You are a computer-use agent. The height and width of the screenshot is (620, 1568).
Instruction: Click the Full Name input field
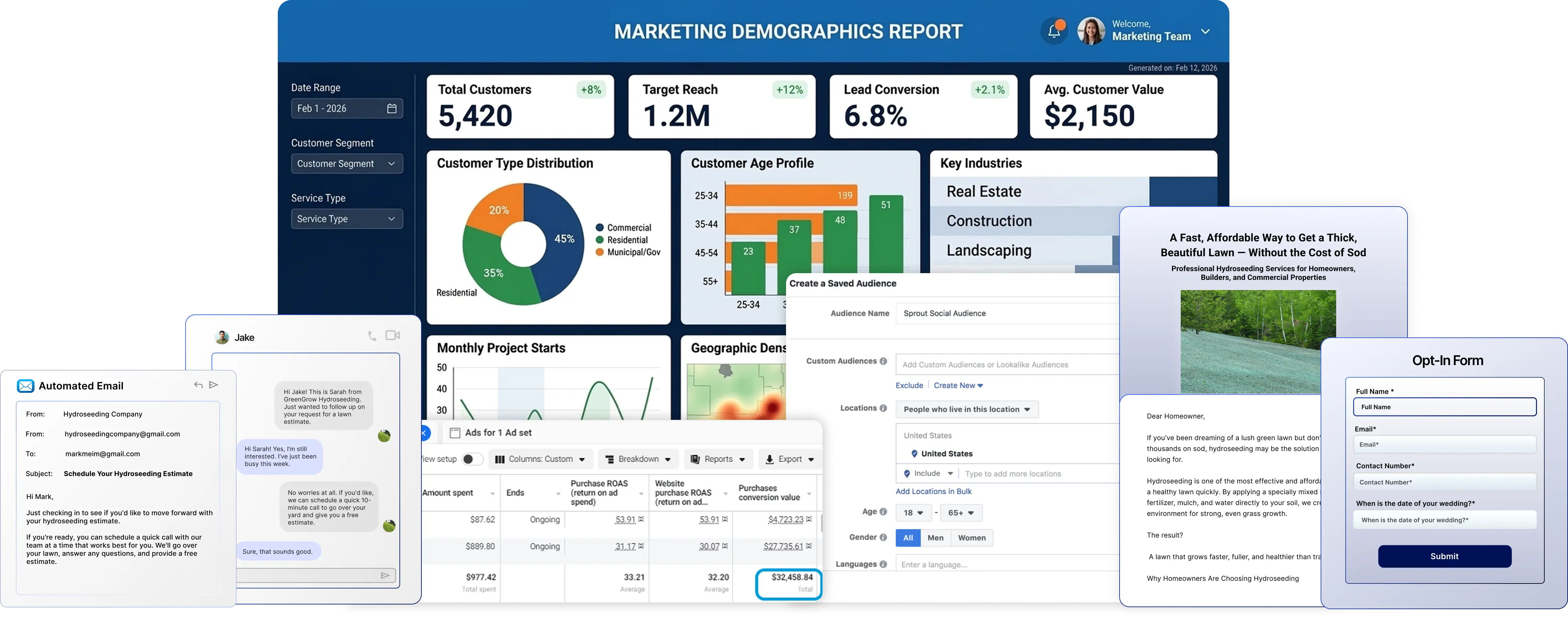tap(1444, 407)
